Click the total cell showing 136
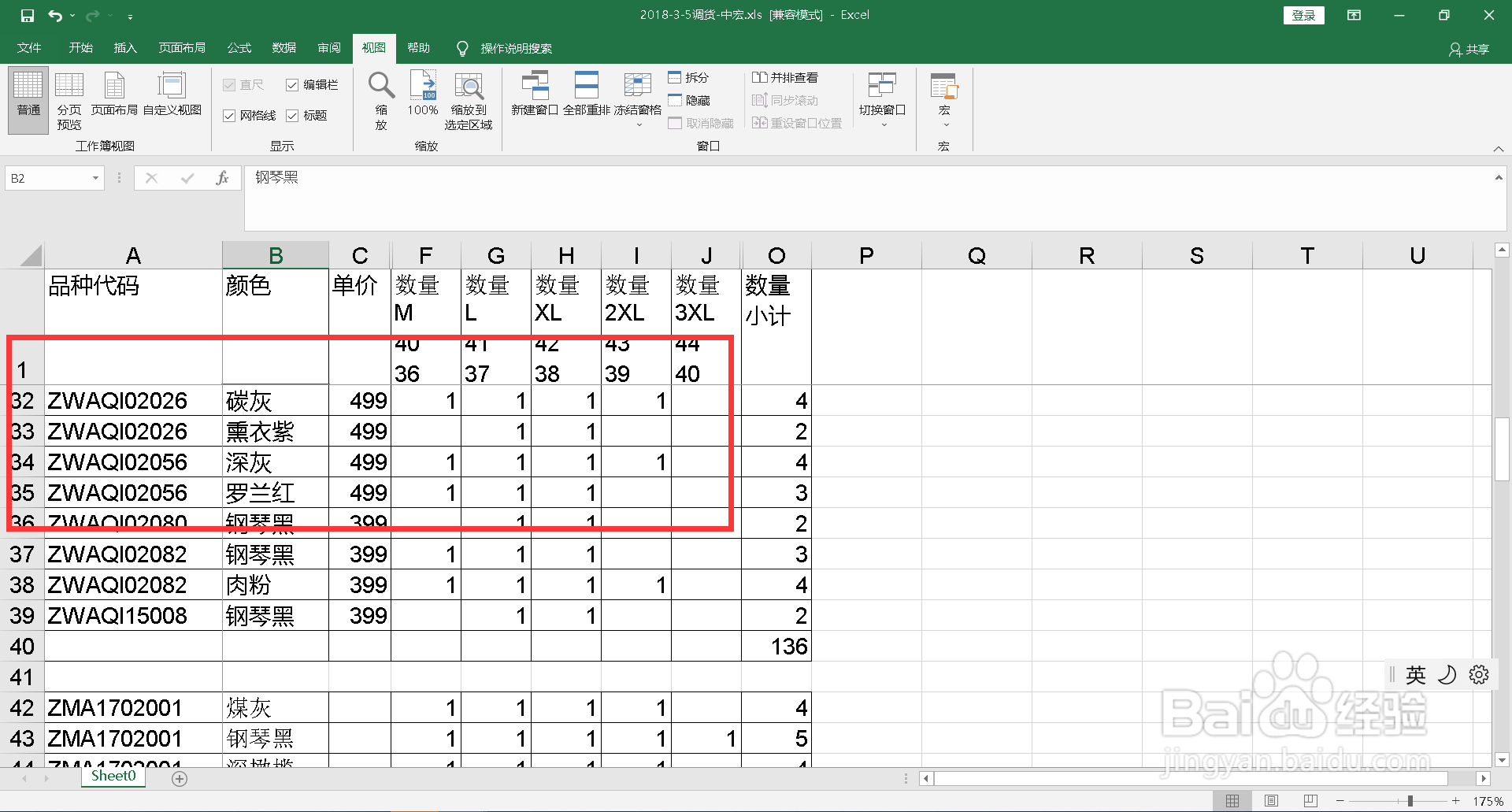Viewport: 1512px width, 812px height. [776, 647]
